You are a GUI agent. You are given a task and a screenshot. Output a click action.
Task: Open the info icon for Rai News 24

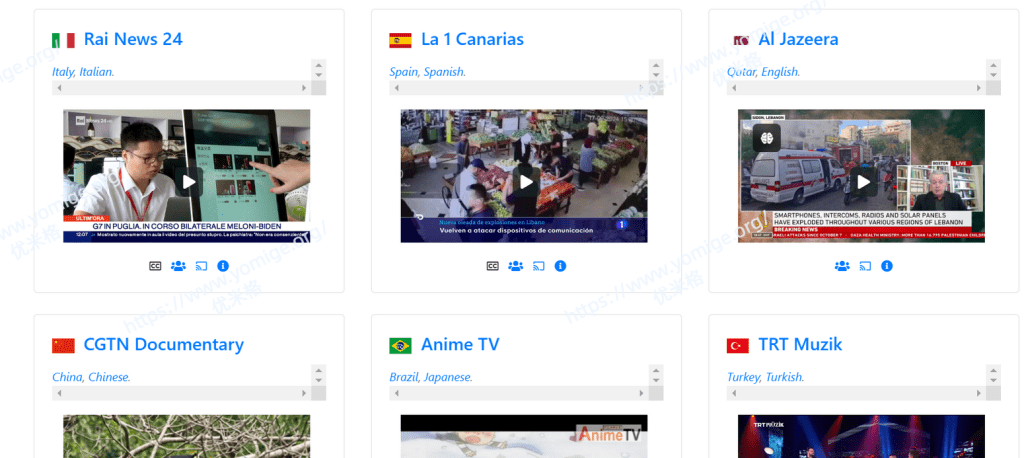(223, 266)
